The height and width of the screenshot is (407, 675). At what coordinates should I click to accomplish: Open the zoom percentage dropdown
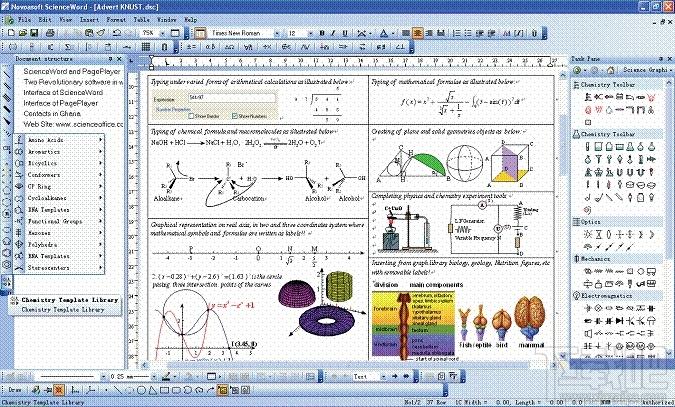point(162,33)
